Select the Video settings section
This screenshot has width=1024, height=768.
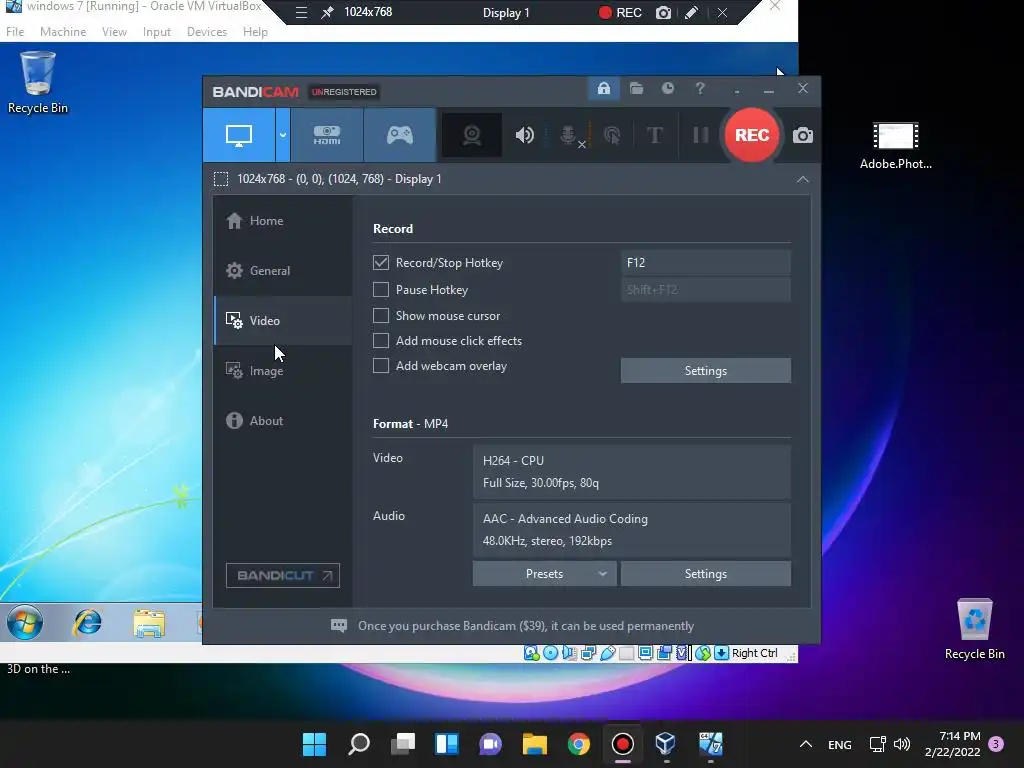click(282, 321)
